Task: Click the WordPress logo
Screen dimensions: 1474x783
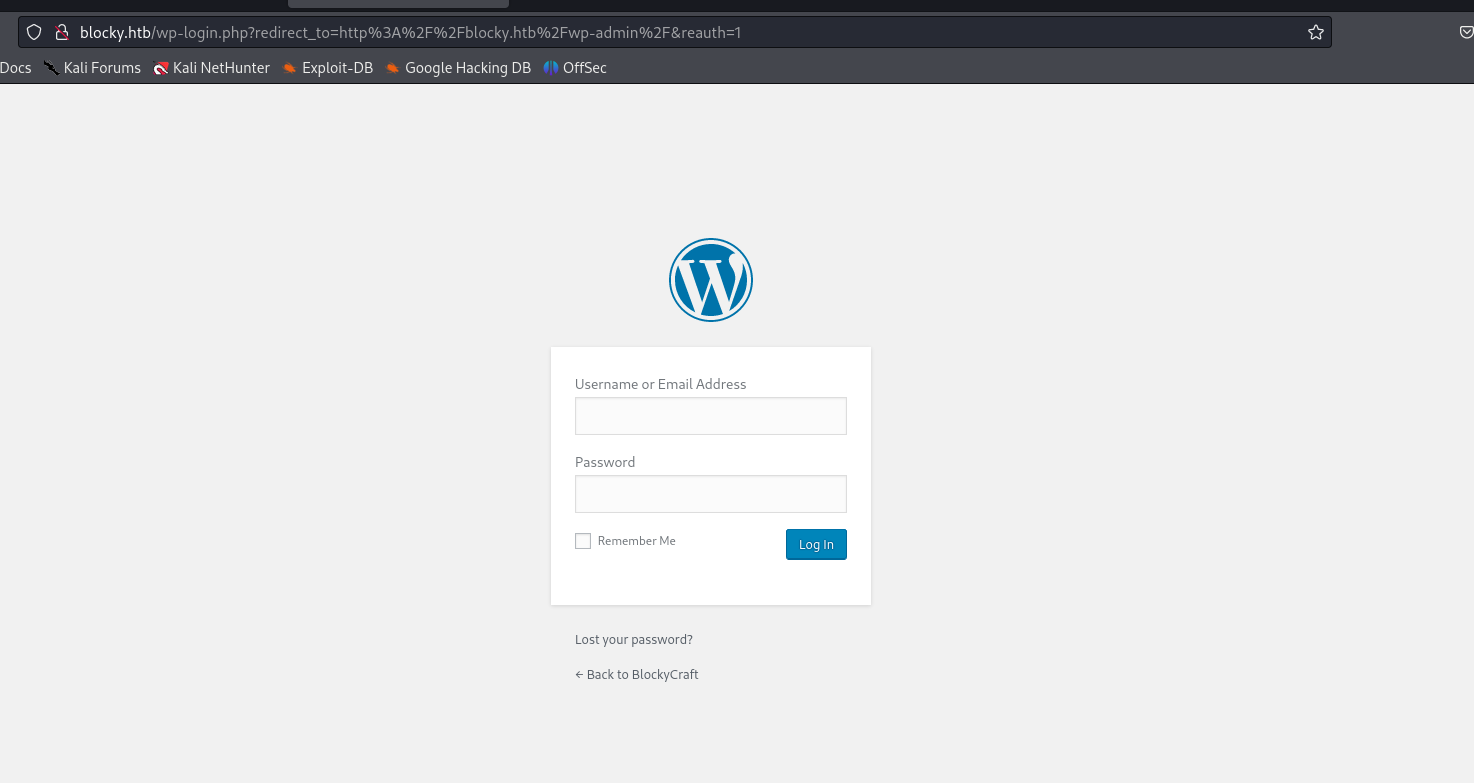Action: coord(710,280)
